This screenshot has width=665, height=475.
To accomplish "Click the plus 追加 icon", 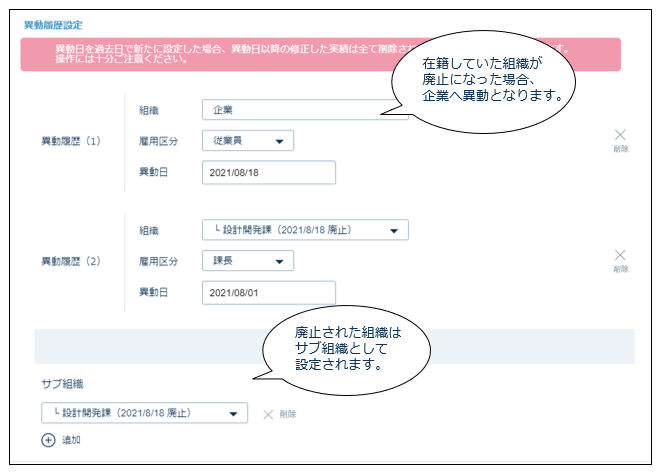I will pos(48,440).
